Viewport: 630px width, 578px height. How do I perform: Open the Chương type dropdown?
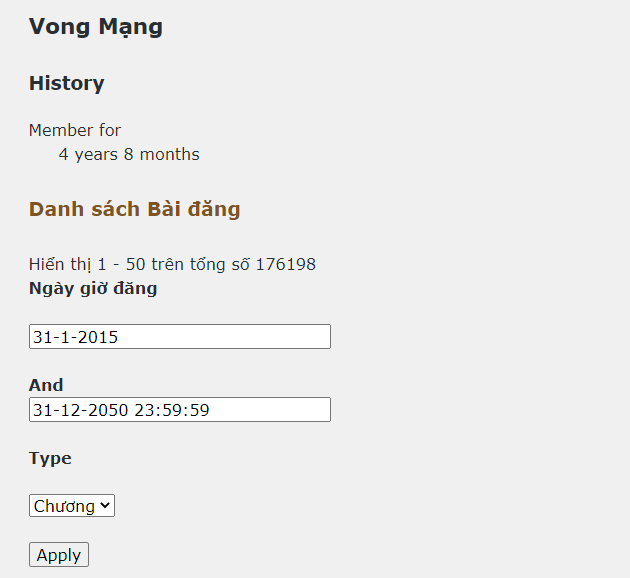[x=72, y=506]
